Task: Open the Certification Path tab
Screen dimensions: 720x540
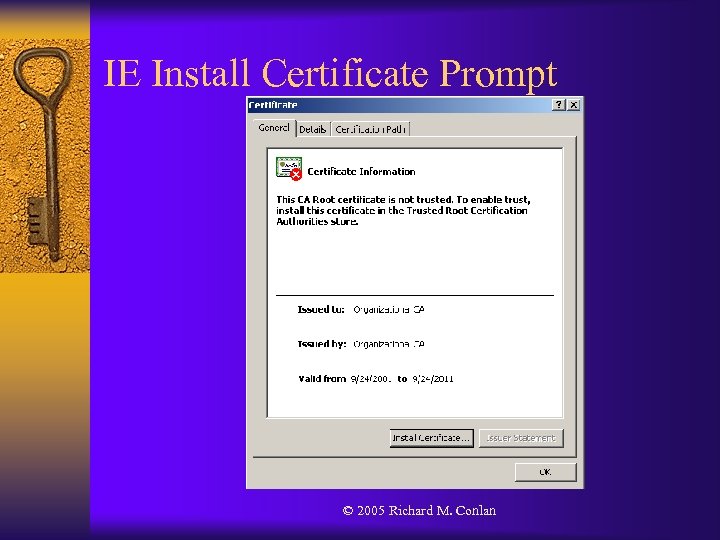Action: [370, 129]
